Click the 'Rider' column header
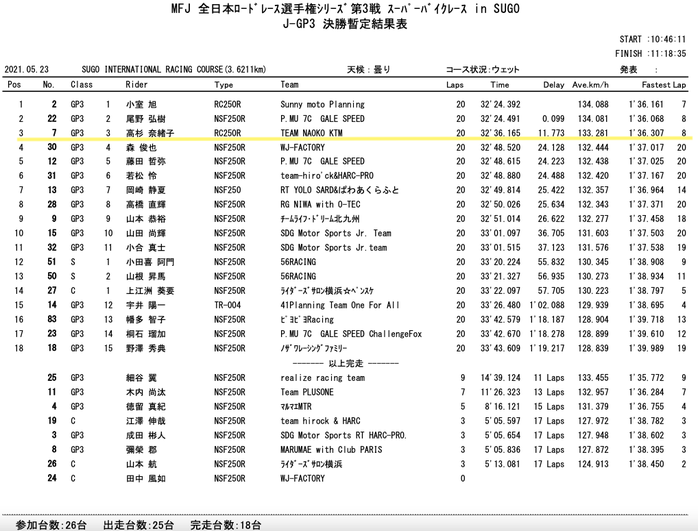The height and width of the screenshot is (531, 698). coord(136,85)
